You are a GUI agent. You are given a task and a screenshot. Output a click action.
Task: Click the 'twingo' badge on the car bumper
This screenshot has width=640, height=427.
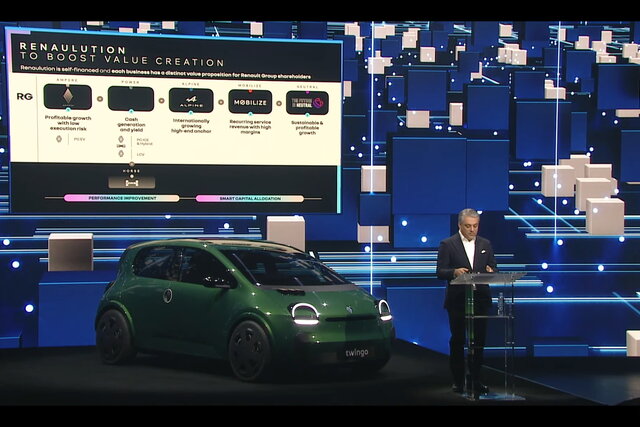357,352
